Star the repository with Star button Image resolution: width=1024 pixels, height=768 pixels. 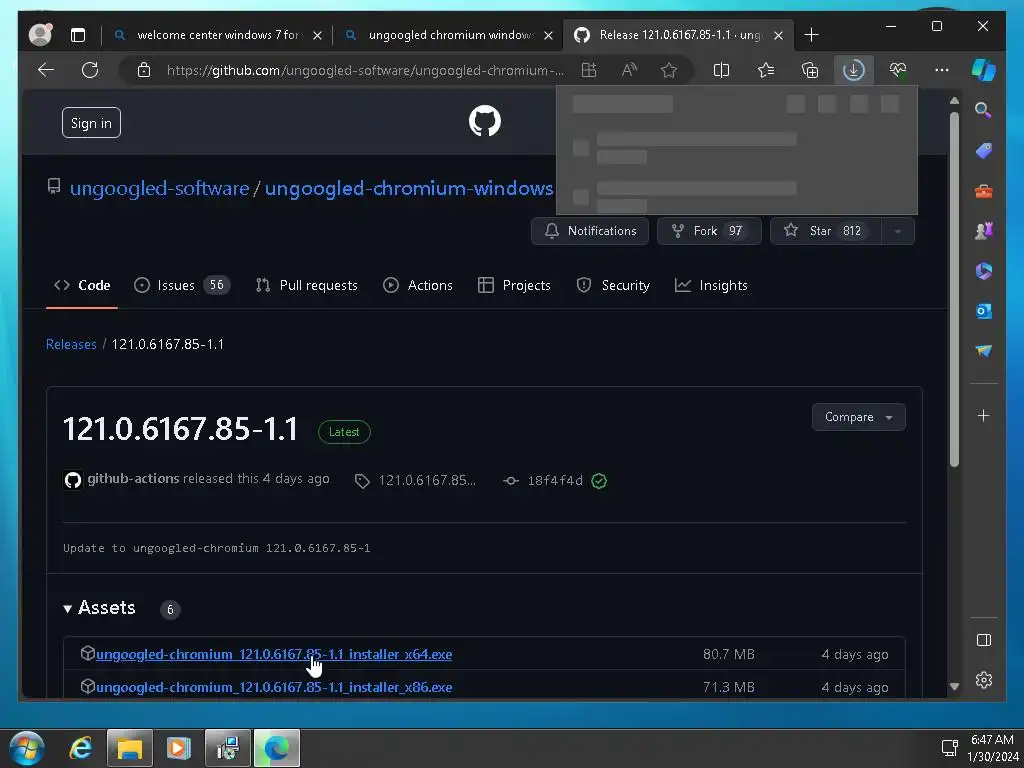pos(826,231)
